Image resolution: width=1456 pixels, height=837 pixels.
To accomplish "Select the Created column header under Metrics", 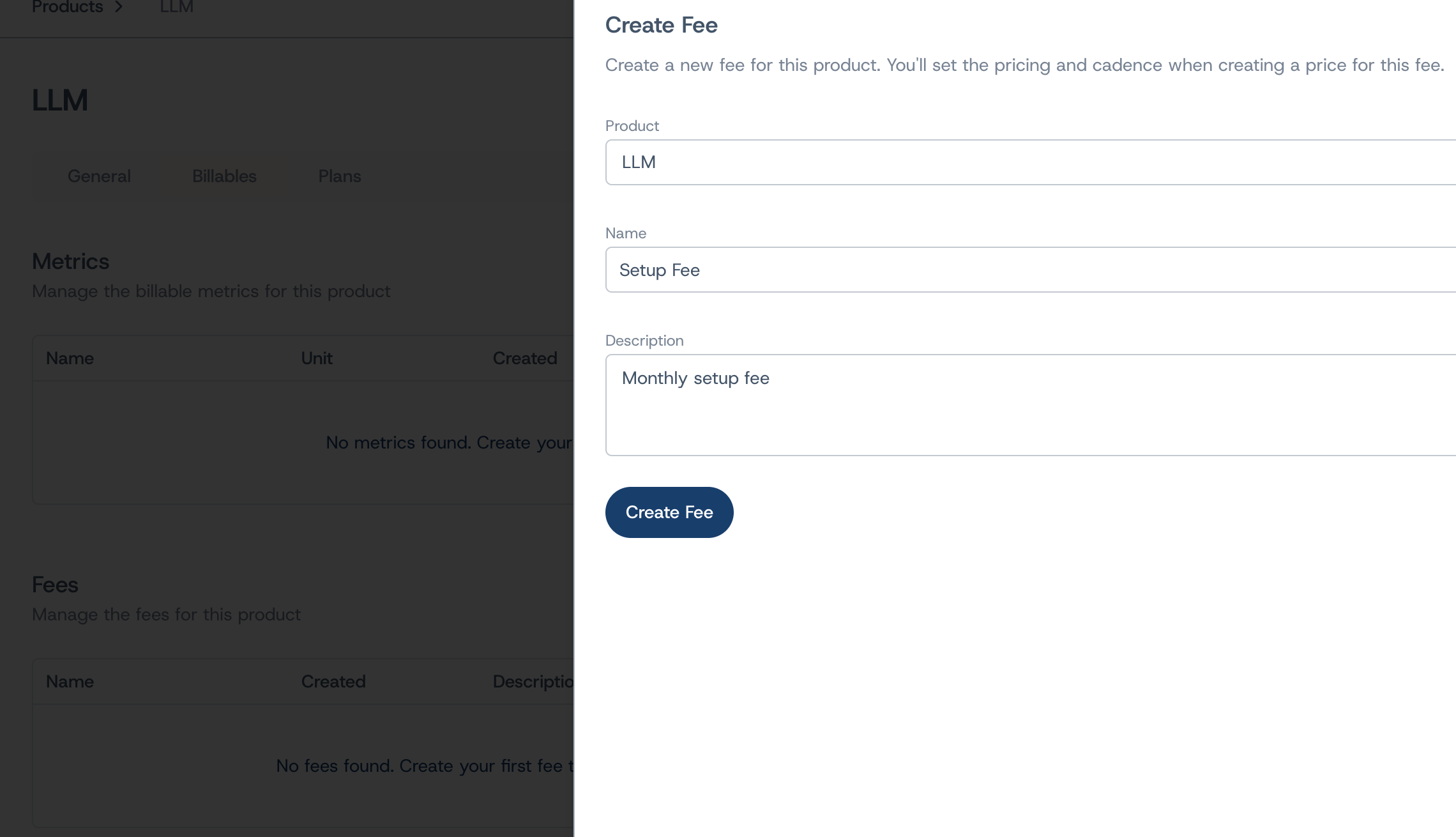I will pos(524,358).
